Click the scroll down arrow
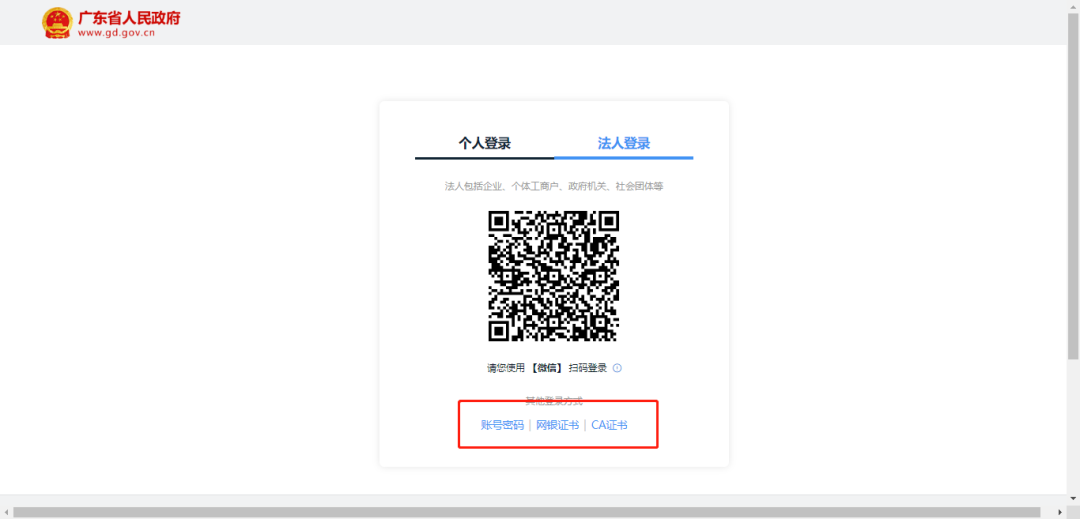This screenshot has width=1080, height=519. click(x=1073, y=500)
